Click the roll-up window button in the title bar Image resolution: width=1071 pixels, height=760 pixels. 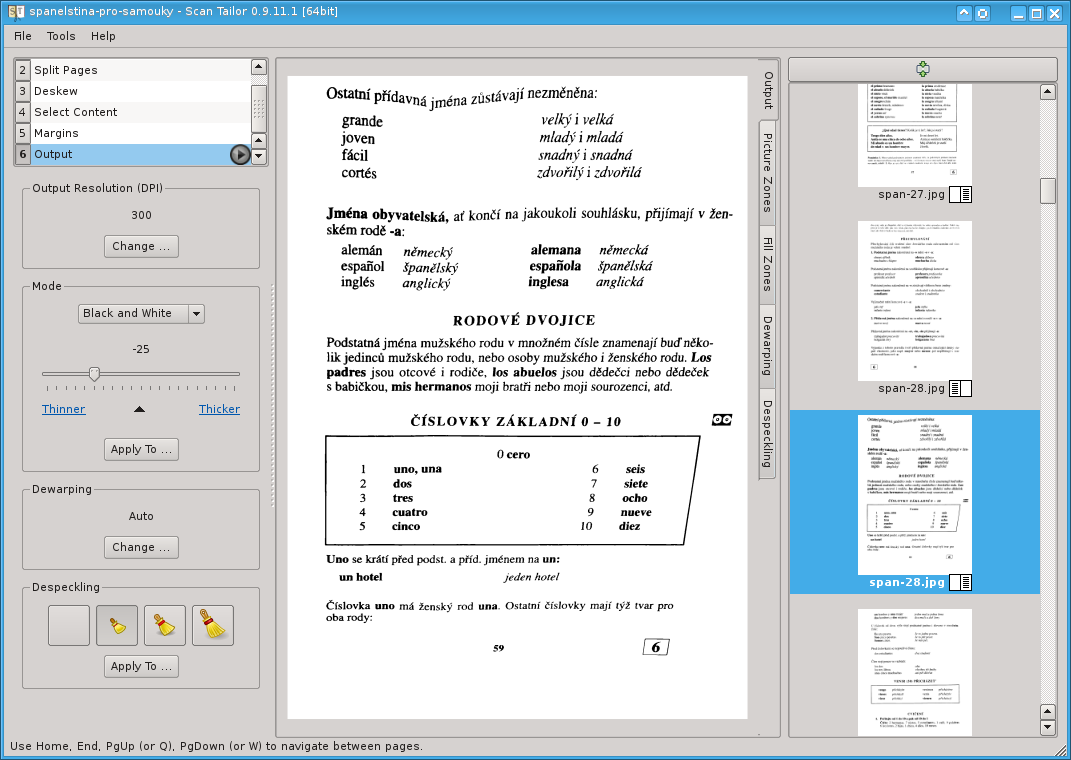[964, 13]
